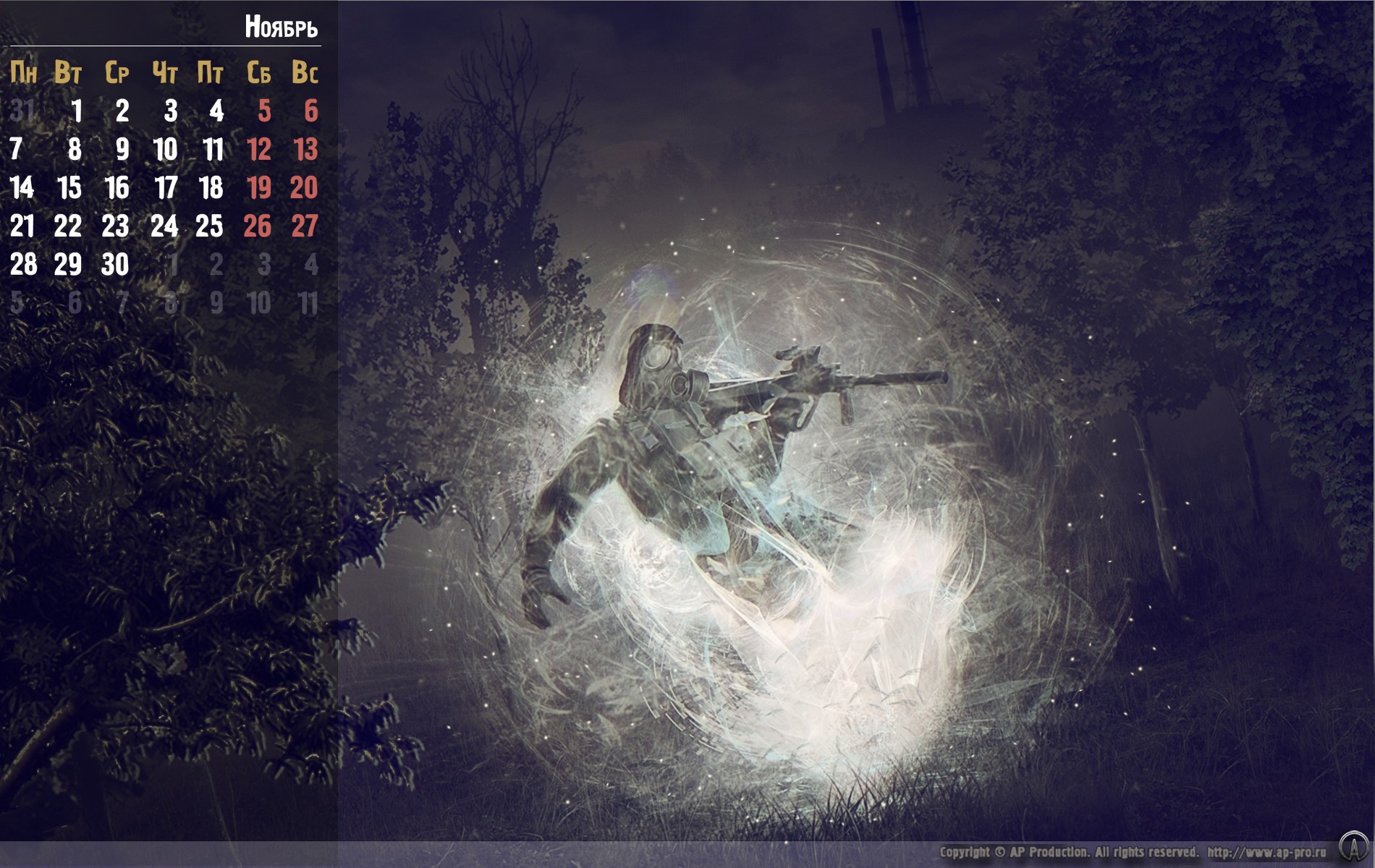Screen dimensions: 1375x868
Task: Select date 22 in the calendar
Action: point(68,226)
